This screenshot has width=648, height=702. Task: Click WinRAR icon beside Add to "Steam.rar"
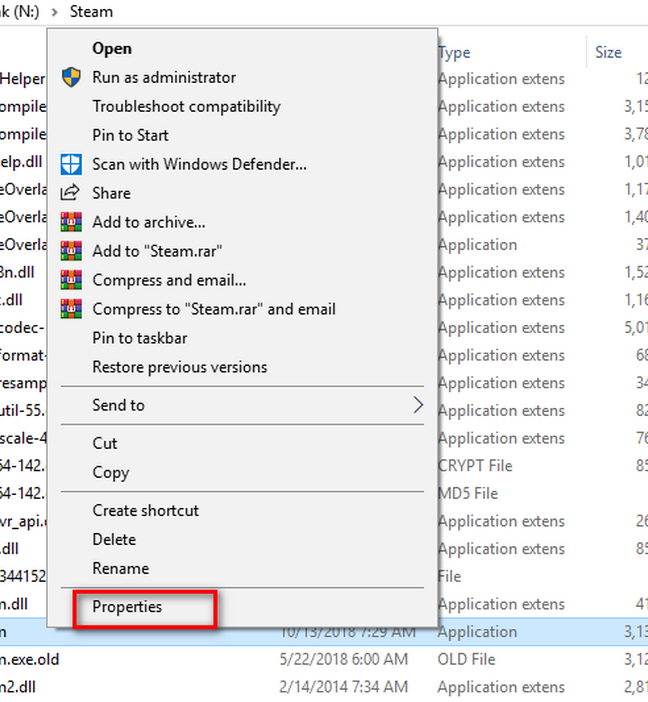(71, 251)
